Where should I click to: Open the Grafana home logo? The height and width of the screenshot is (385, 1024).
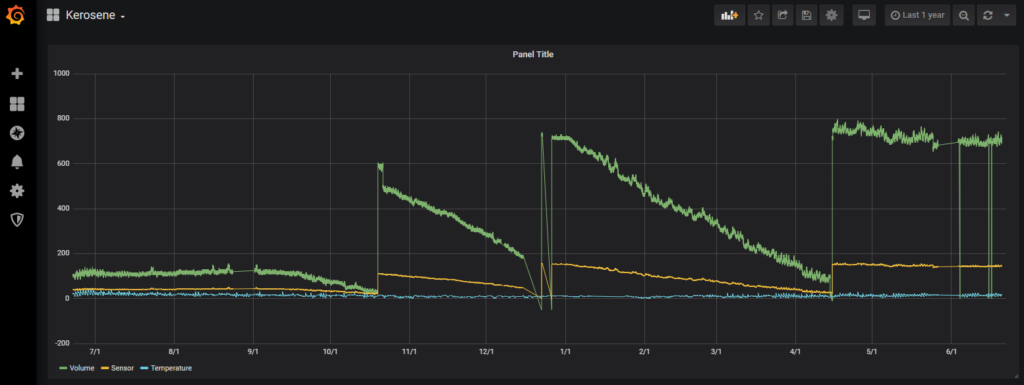click(17, 15)
